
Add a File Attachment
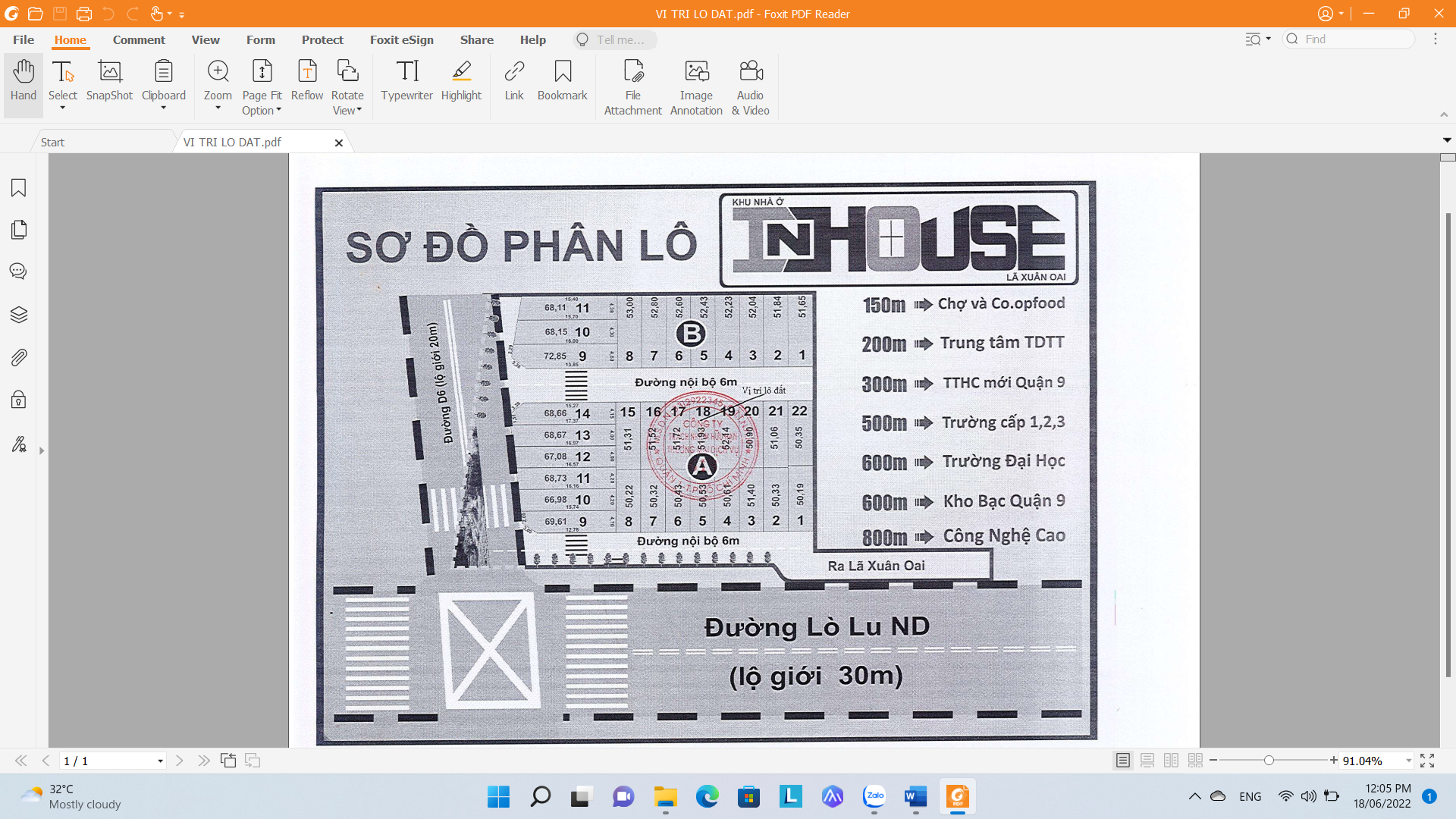pos(633,86)
